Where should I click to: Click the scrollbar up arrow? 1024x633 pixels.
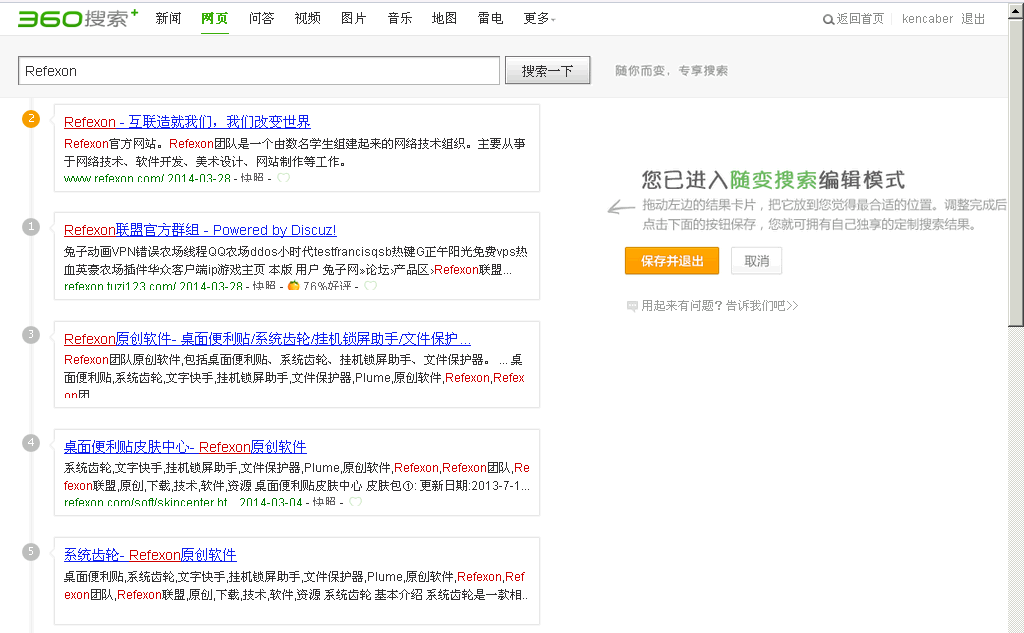coord(1016,10)
